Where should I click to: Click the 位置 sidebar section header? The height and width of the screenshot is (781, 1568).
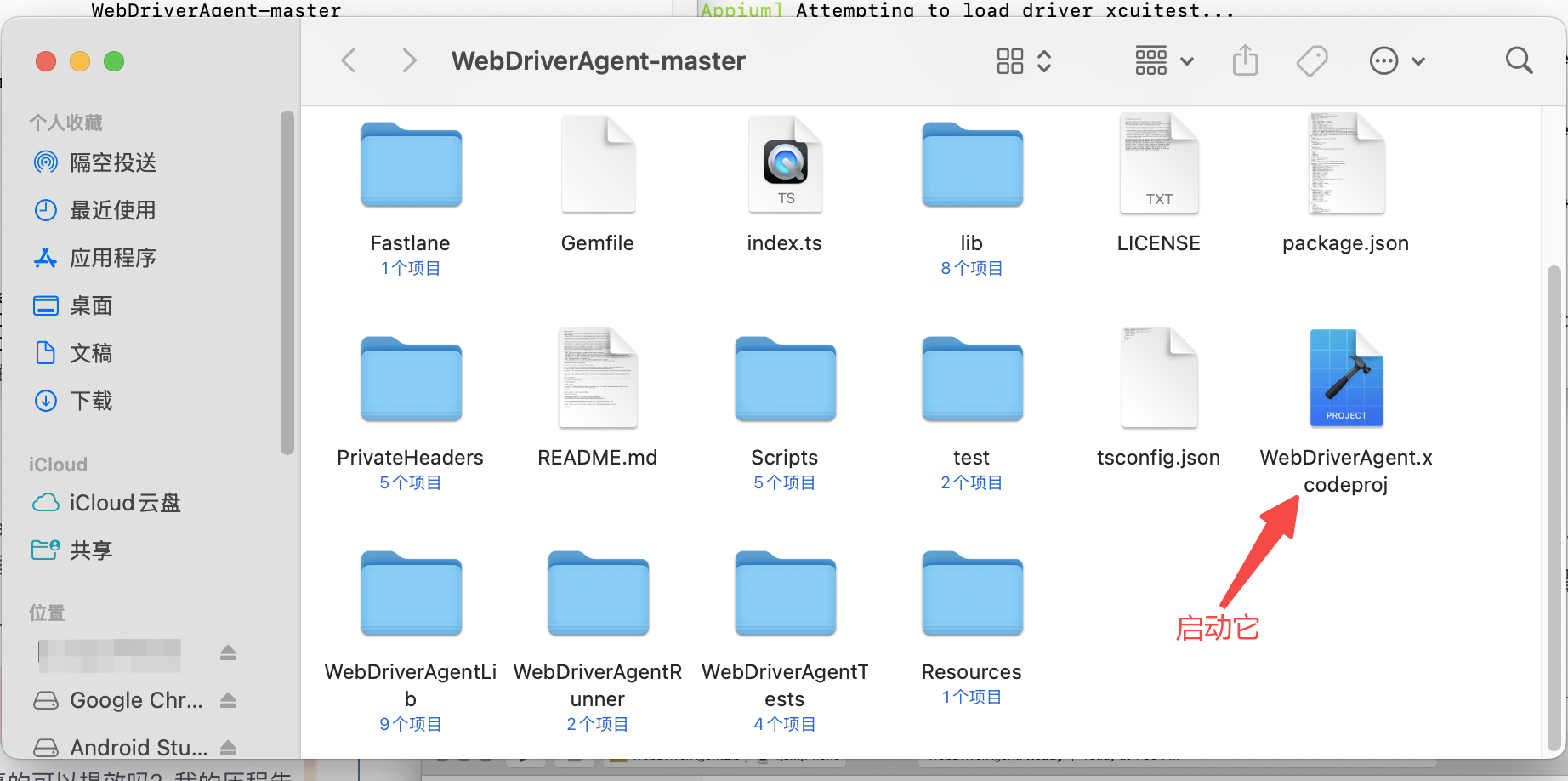click(47, 613)
